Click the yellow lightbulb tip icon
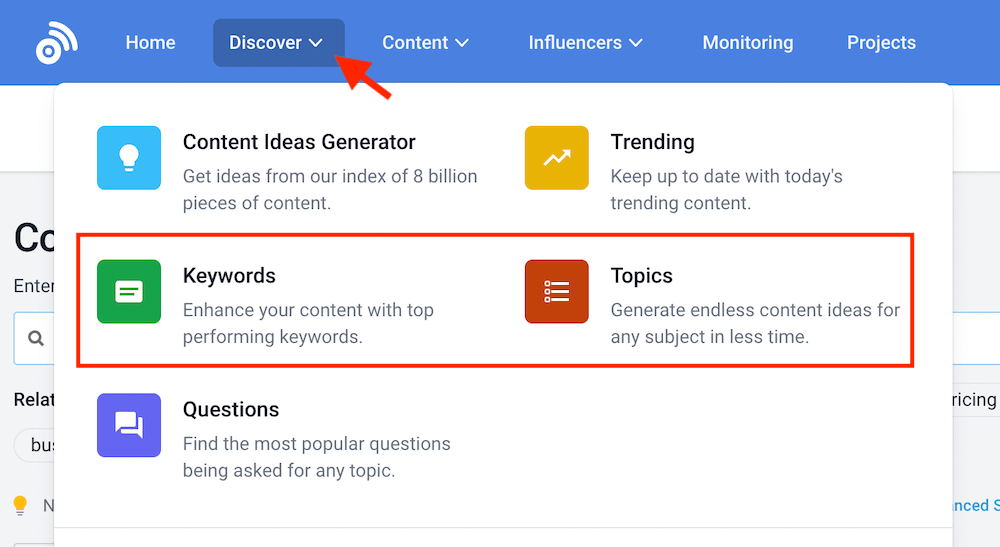 (x=20, y=505)
